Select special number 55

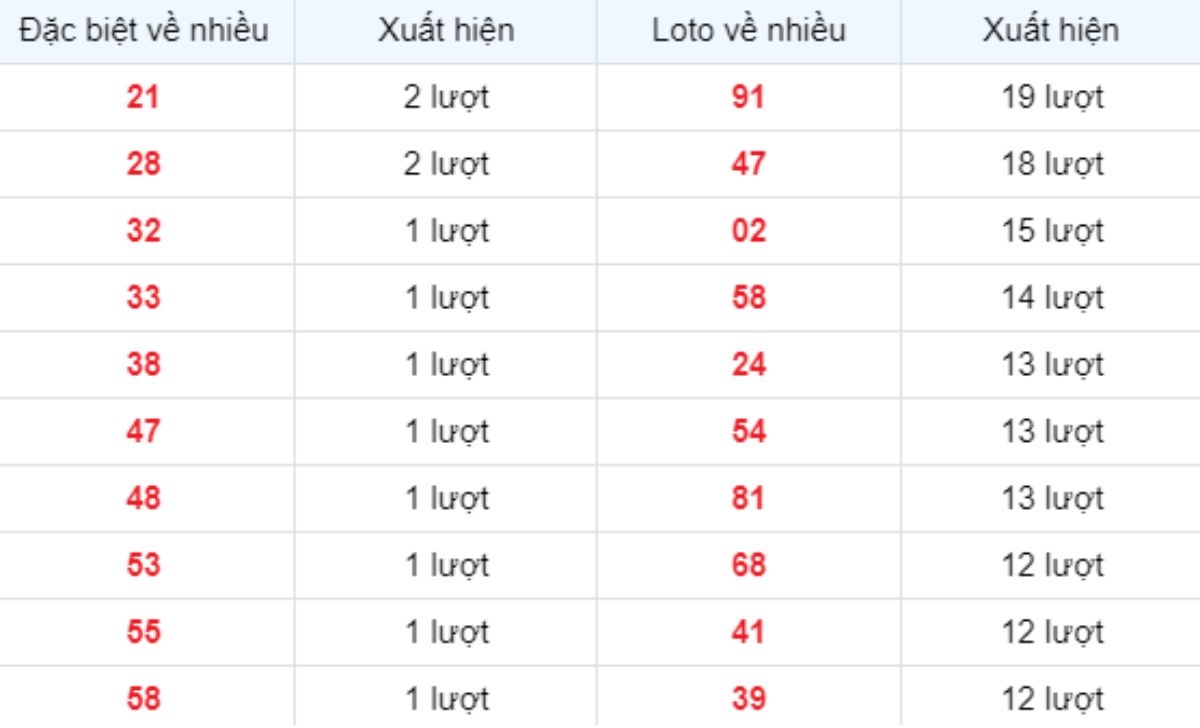(x=143, y=632)
